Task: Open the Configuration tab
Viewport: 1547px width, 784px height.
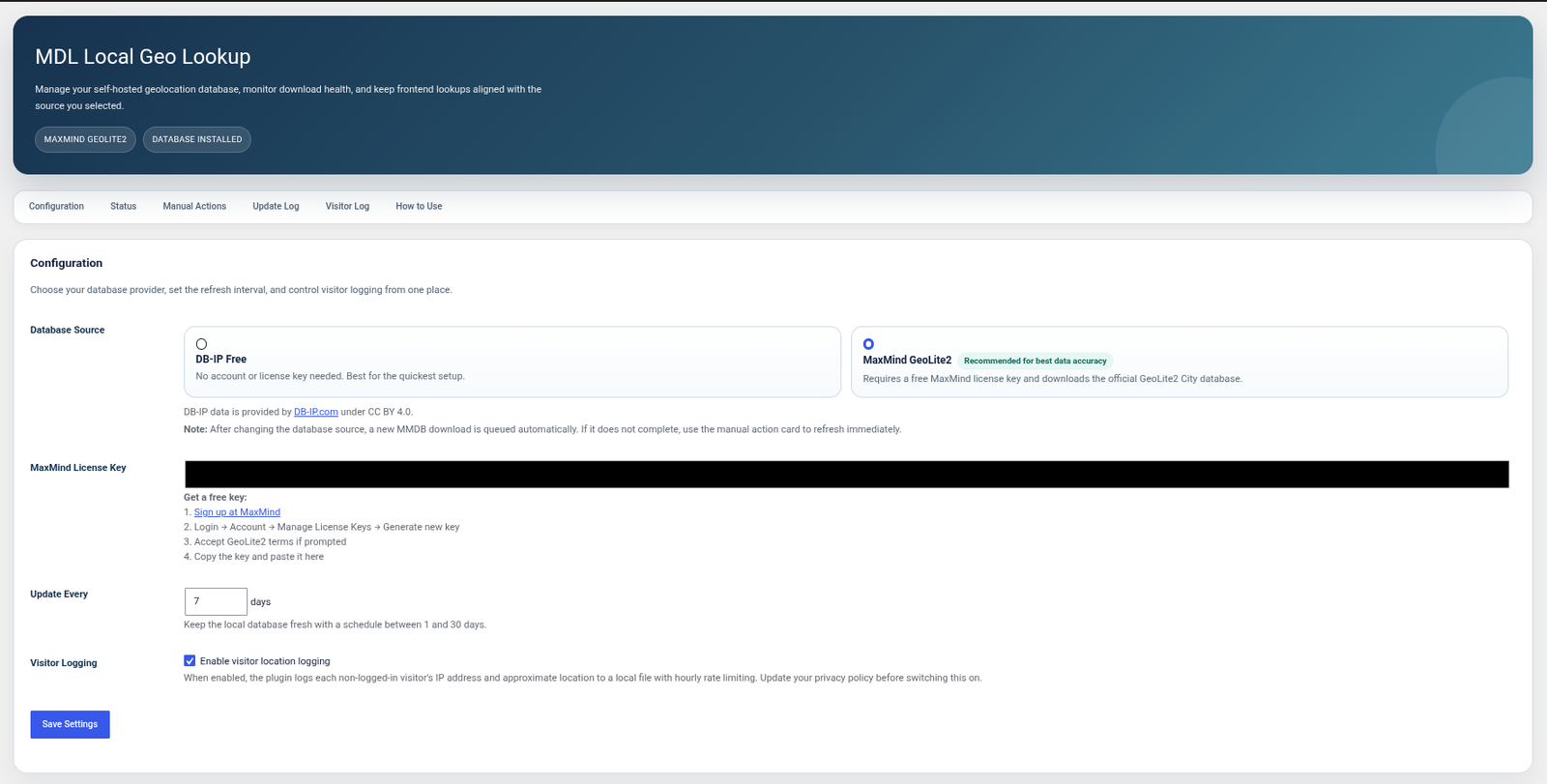Action: 56,206
